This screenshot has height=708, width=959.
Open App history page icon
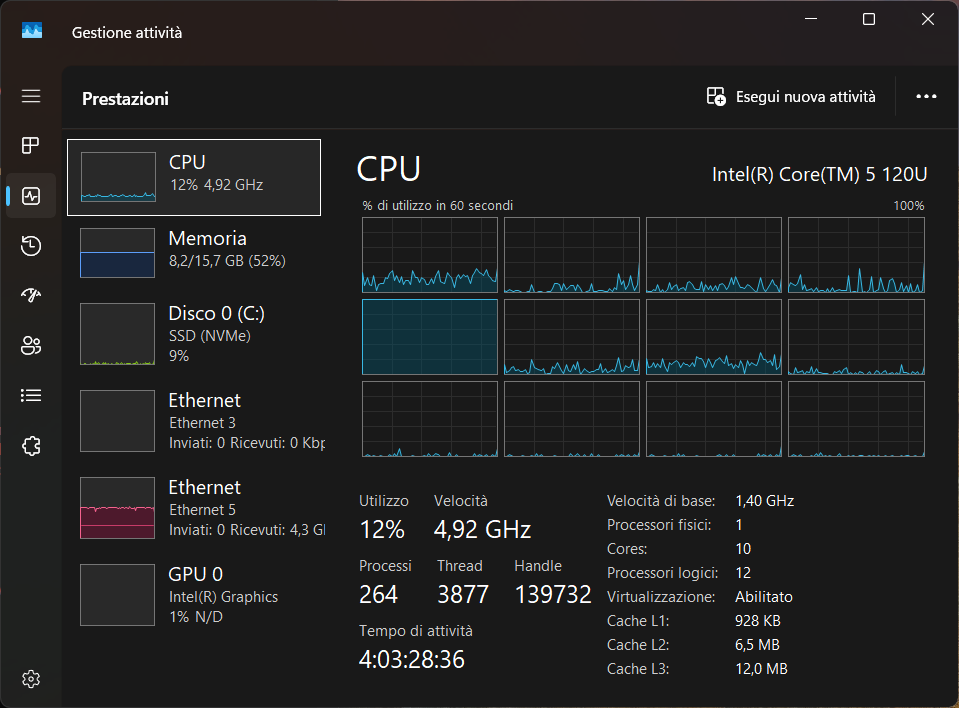[31, 246]
